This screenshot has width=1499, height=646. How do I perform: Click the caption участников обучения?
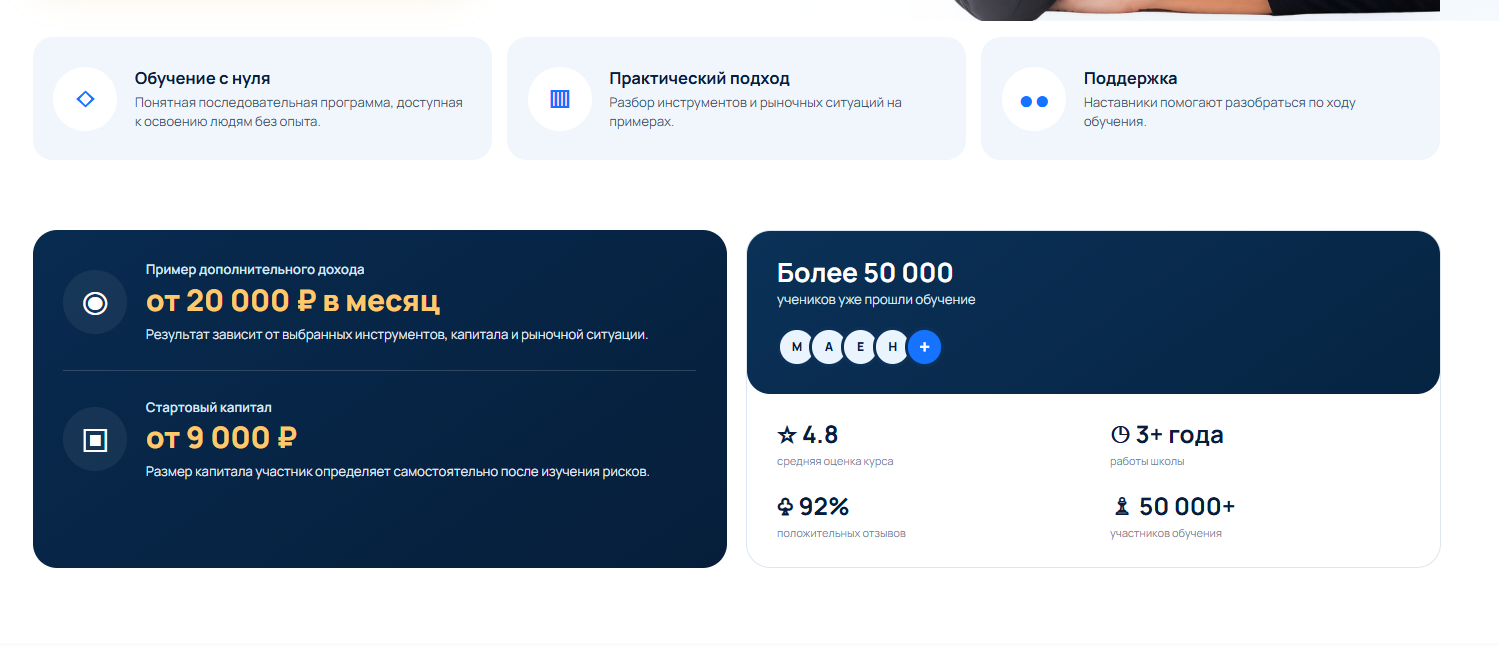(1166, 534)
